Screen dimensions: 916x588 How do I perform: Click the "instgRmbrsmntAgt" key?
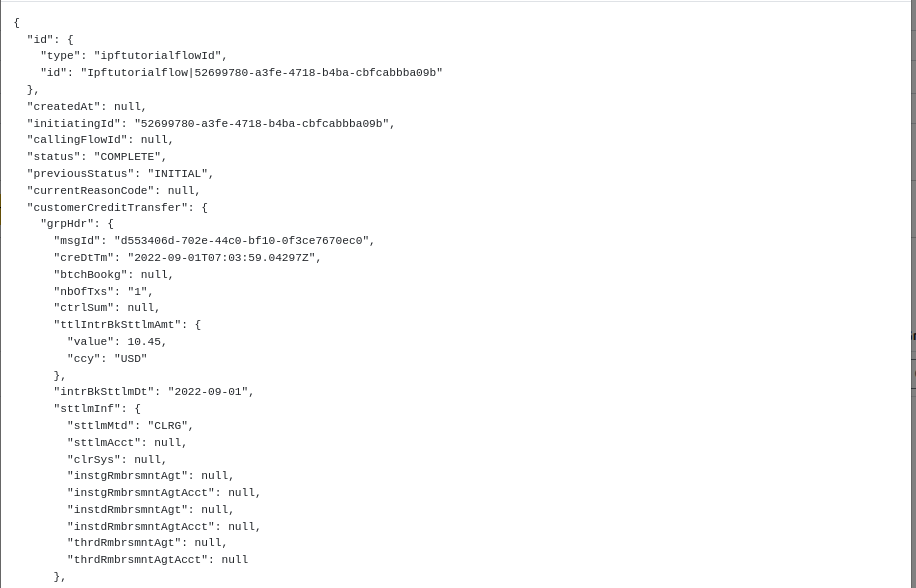[x=127, y=476]
